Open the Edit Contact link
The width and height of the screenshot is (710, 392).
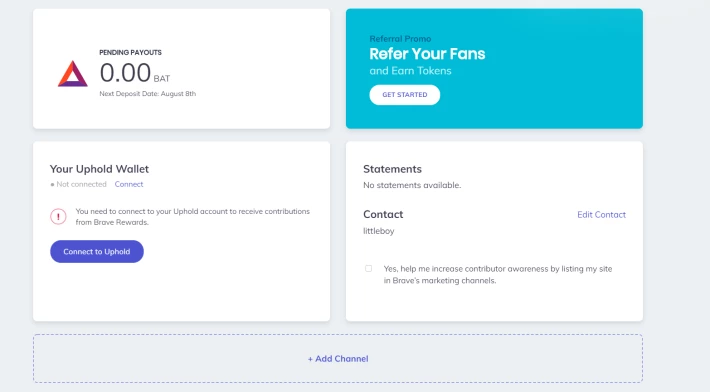tap(601, 215)
